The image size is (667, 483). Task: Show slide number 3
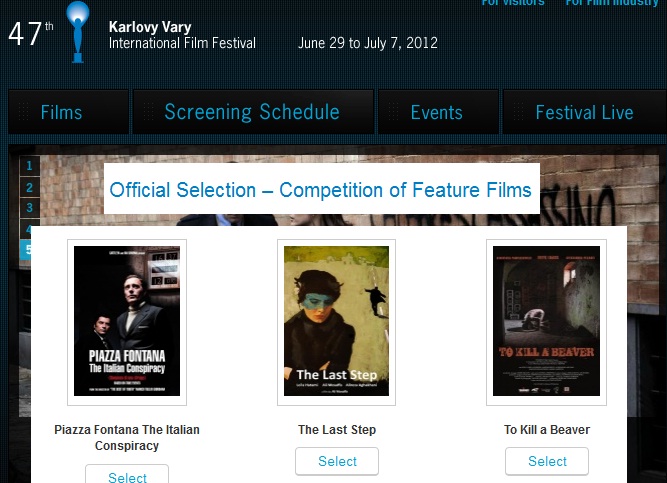[30, 208]
